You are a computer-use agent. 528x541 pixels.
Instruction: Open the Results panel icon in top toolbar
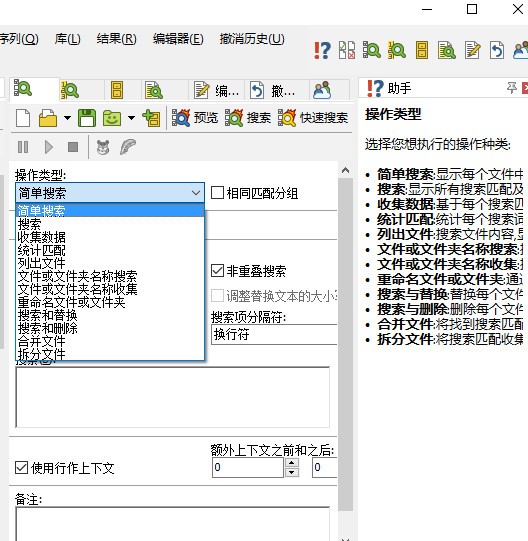click(x=447, y=50)
